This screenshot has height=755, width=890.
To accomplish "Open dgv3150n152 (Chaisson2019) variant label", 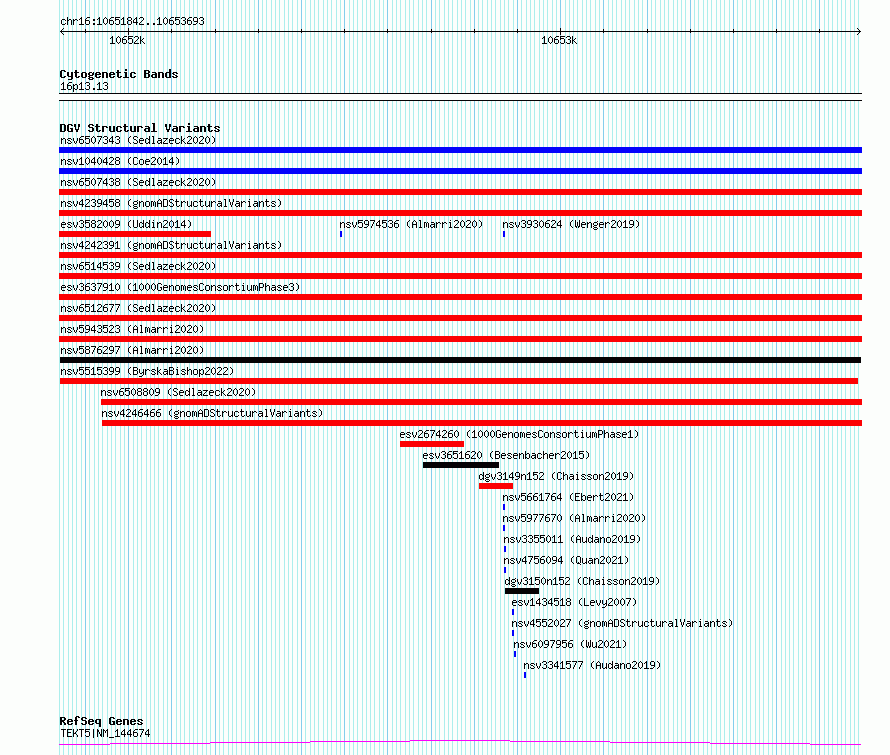I will (x=582, y=581).
